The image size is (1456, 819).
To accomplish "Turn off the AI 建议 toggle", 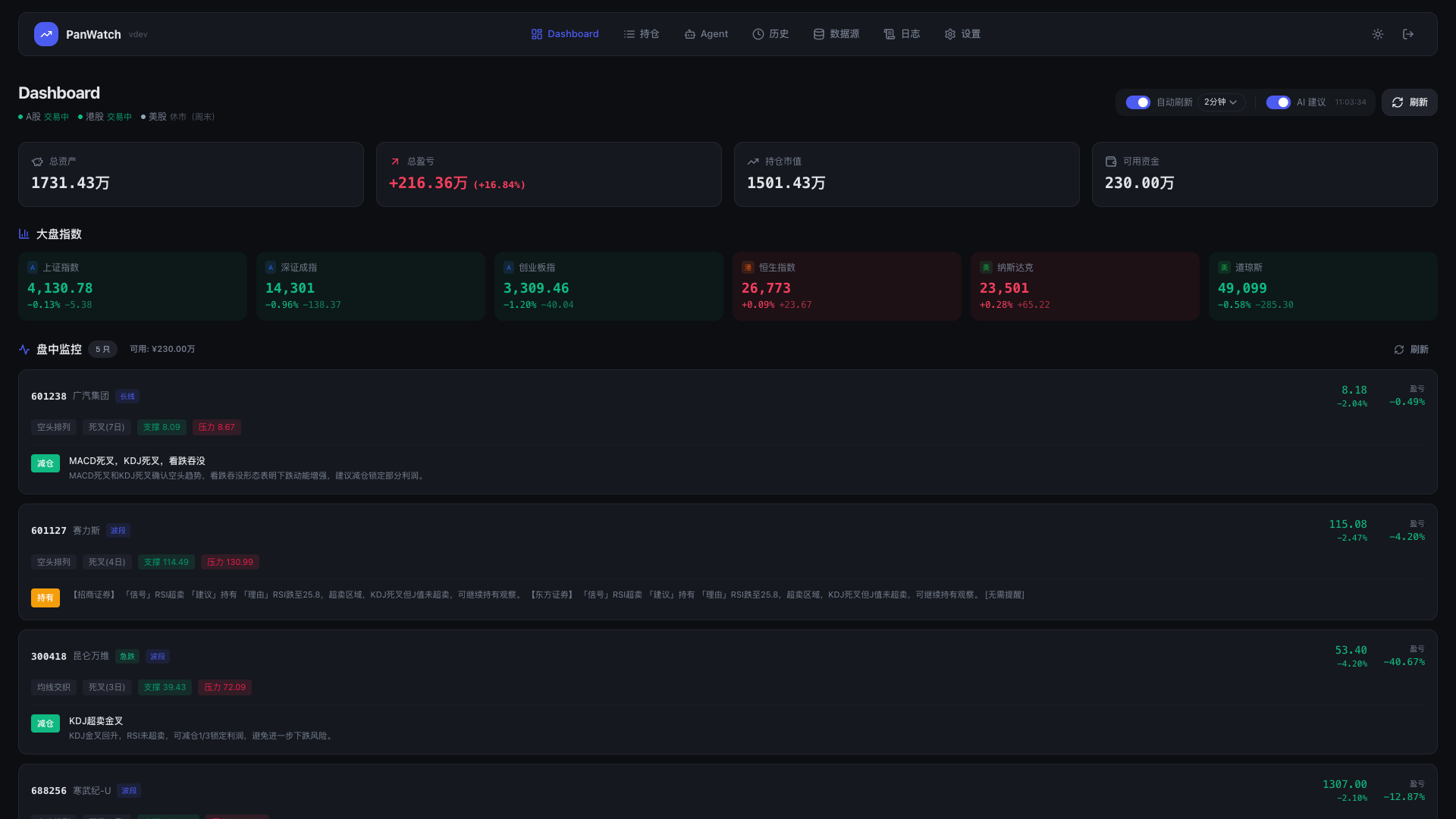I will tap(1278, 102).
